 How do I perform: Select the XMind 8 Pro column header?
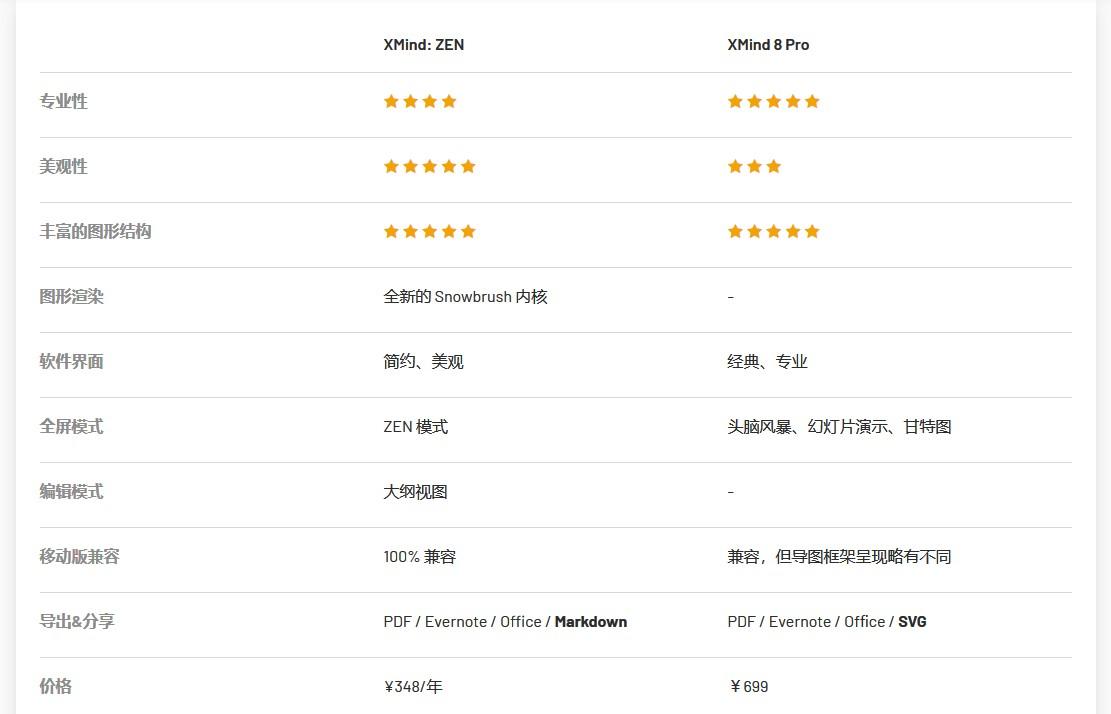[768, 45]
